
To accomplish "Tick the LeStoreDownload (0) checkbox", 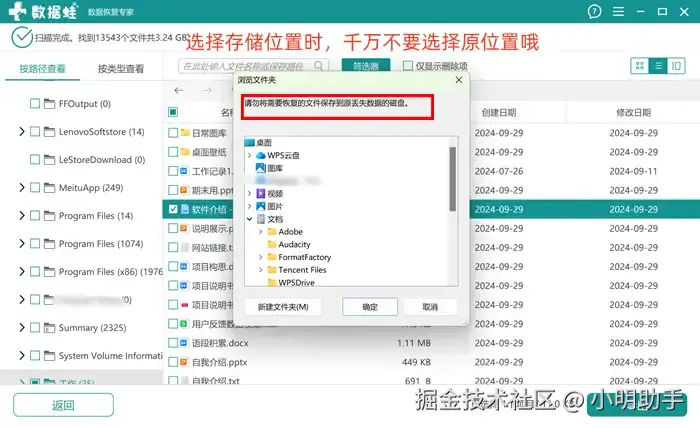I will 35,160.
